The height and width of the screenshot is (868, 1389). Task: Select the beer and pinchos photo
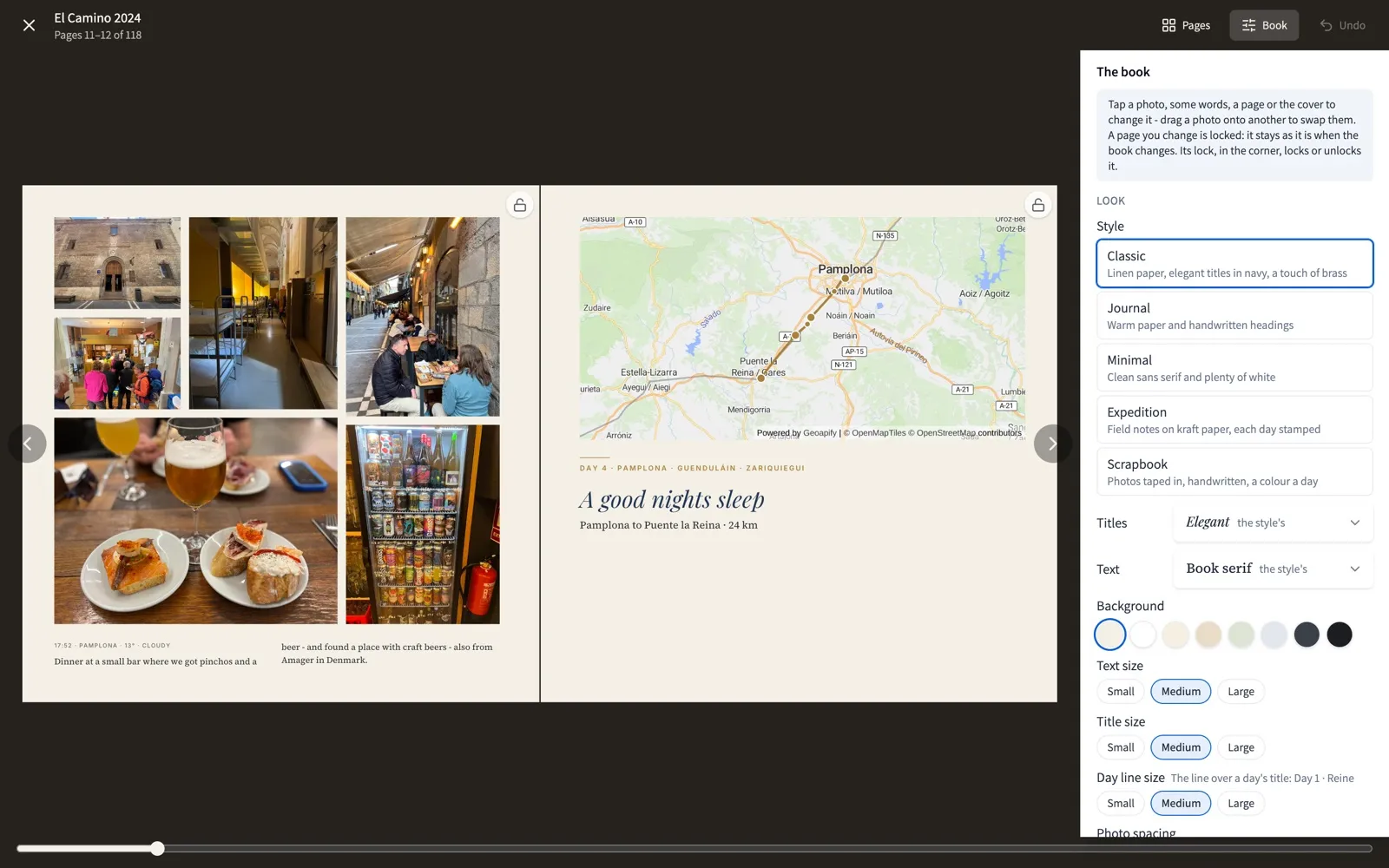coord(195,521)
